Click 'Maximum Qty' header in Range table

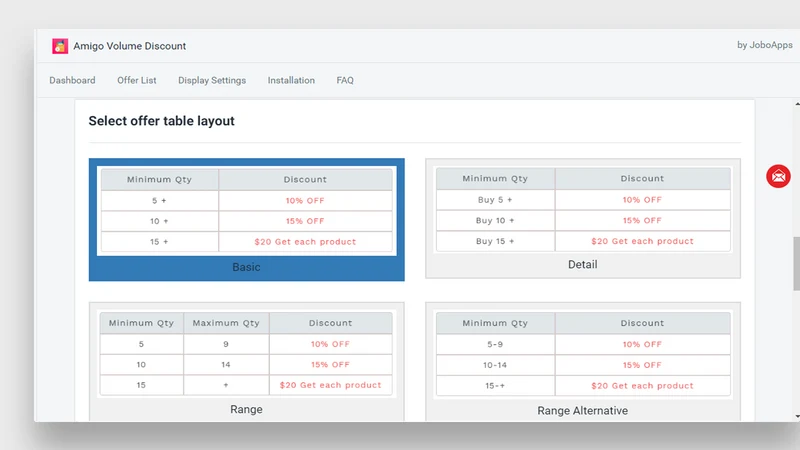(226, 323)
